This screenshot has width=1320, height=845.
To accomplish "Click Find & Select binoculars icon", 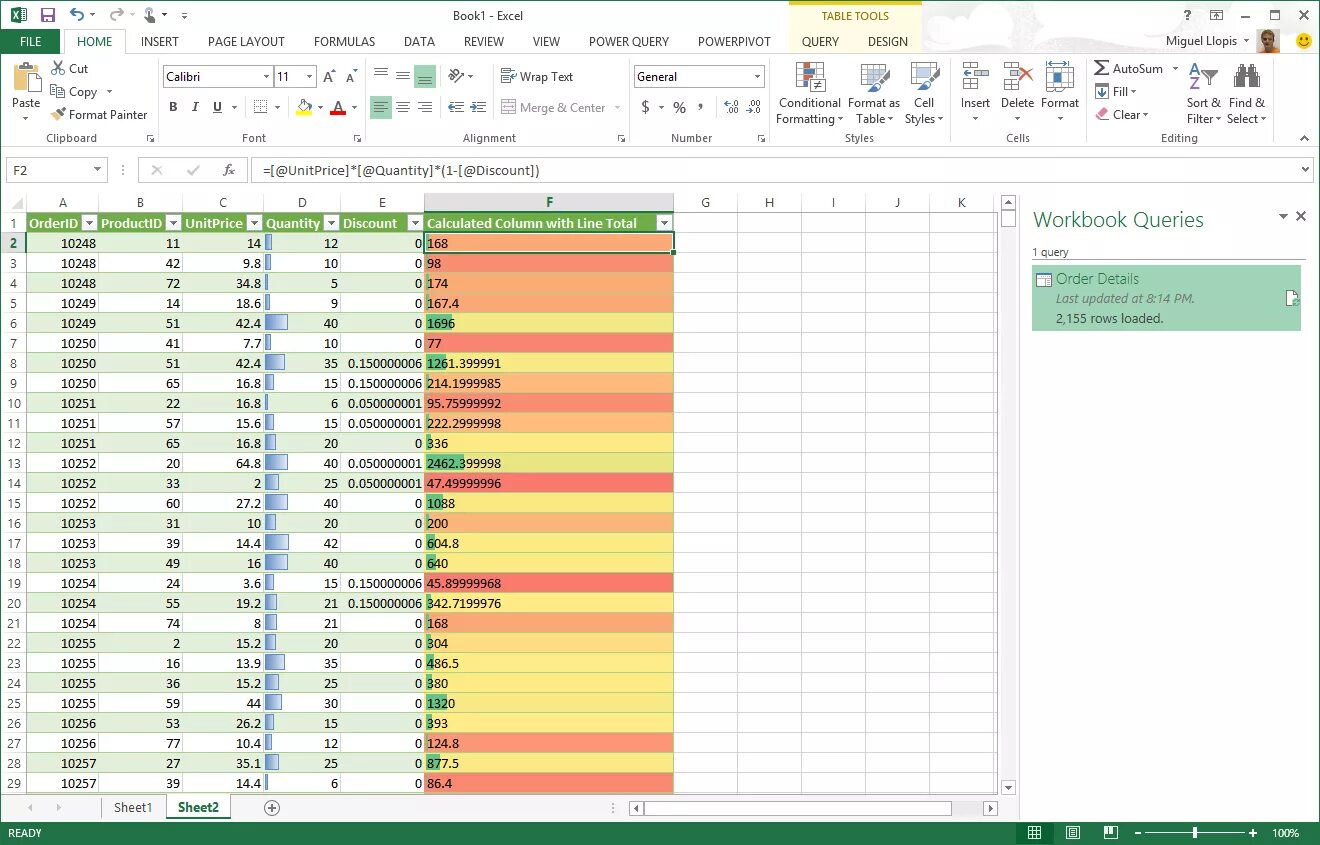I will pyautogui.click(x=1247, y=79).
